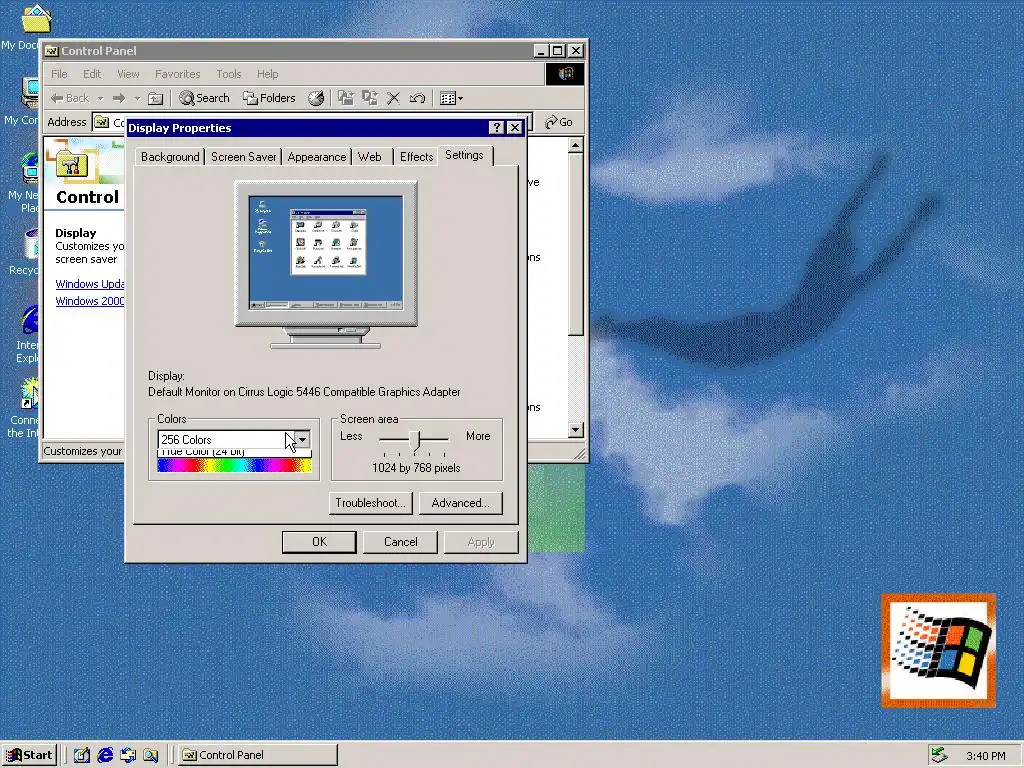
Task: Click the scroll down arrow in Control Panel
Action: tap(575, 430)
